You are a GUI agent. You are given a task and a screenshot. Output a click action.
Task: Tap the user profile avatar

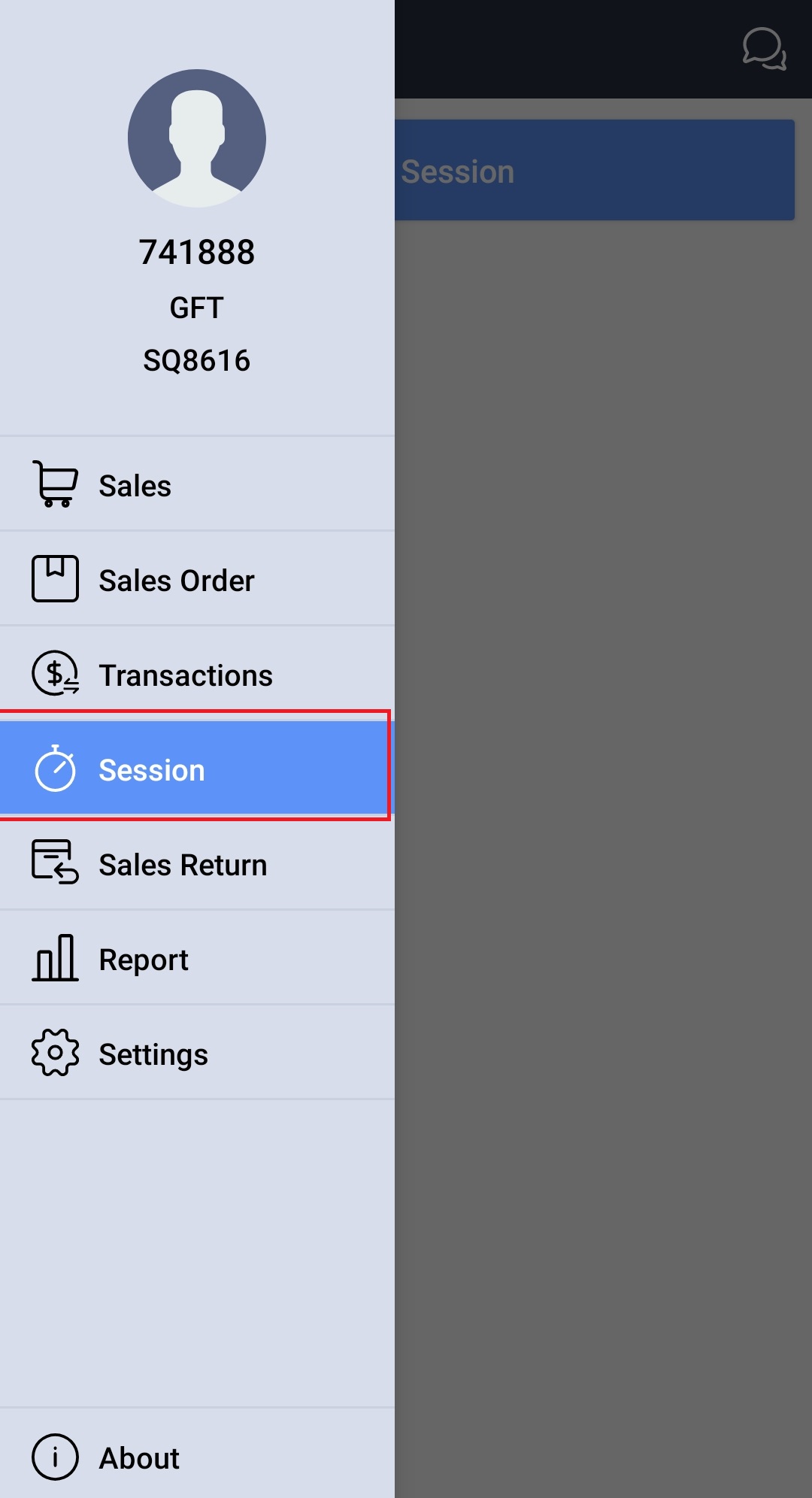tap(197, 138)
